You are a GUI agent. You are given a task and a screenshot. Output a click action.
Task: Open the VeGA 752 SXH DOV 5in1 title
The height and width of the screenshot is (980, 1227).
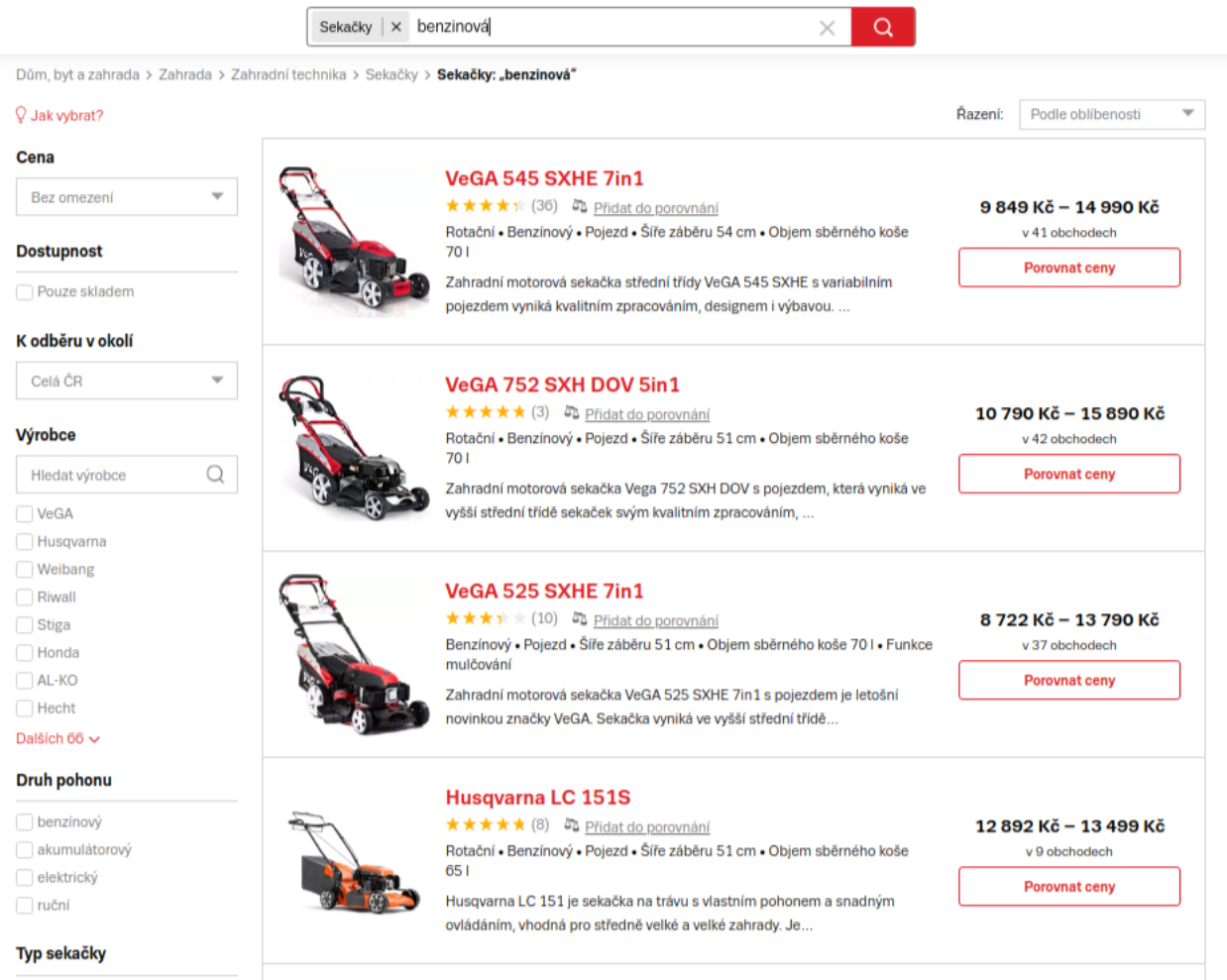tap(562, 384)
